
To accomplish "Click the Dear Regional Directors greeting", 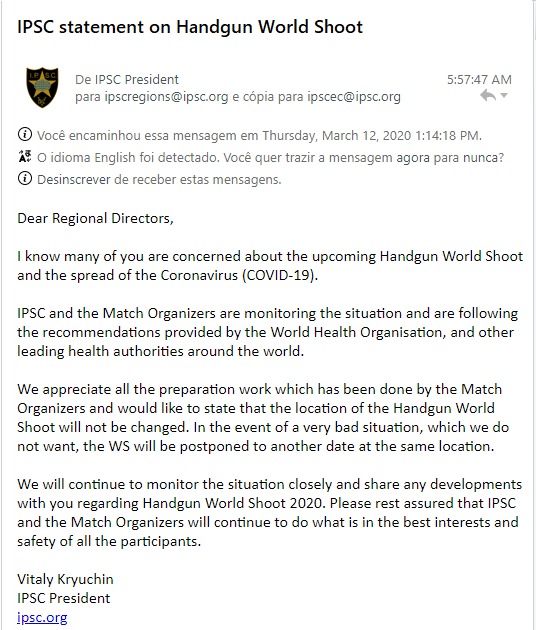I will point(95,218).
